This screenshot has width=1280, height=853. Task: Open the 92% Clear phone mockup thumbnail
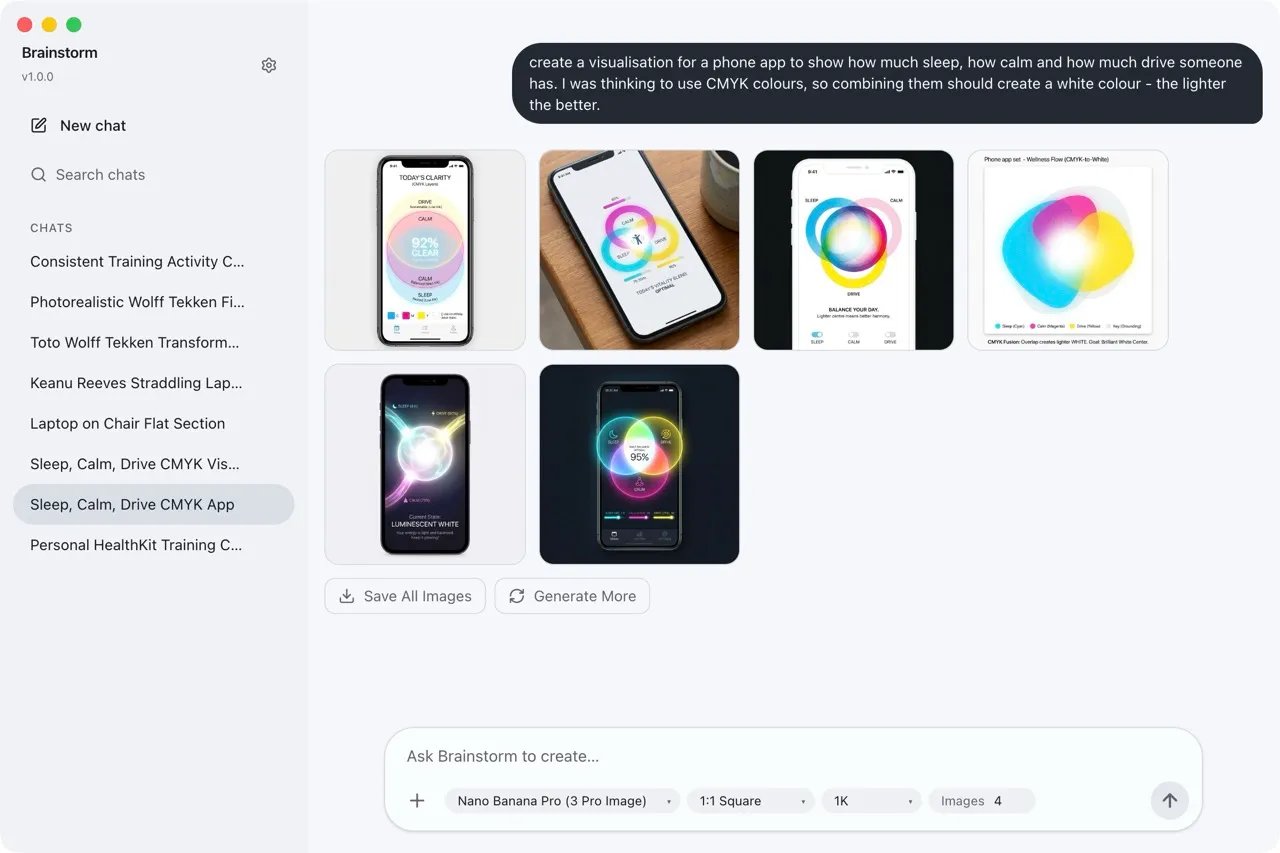(x=425, y=250)
